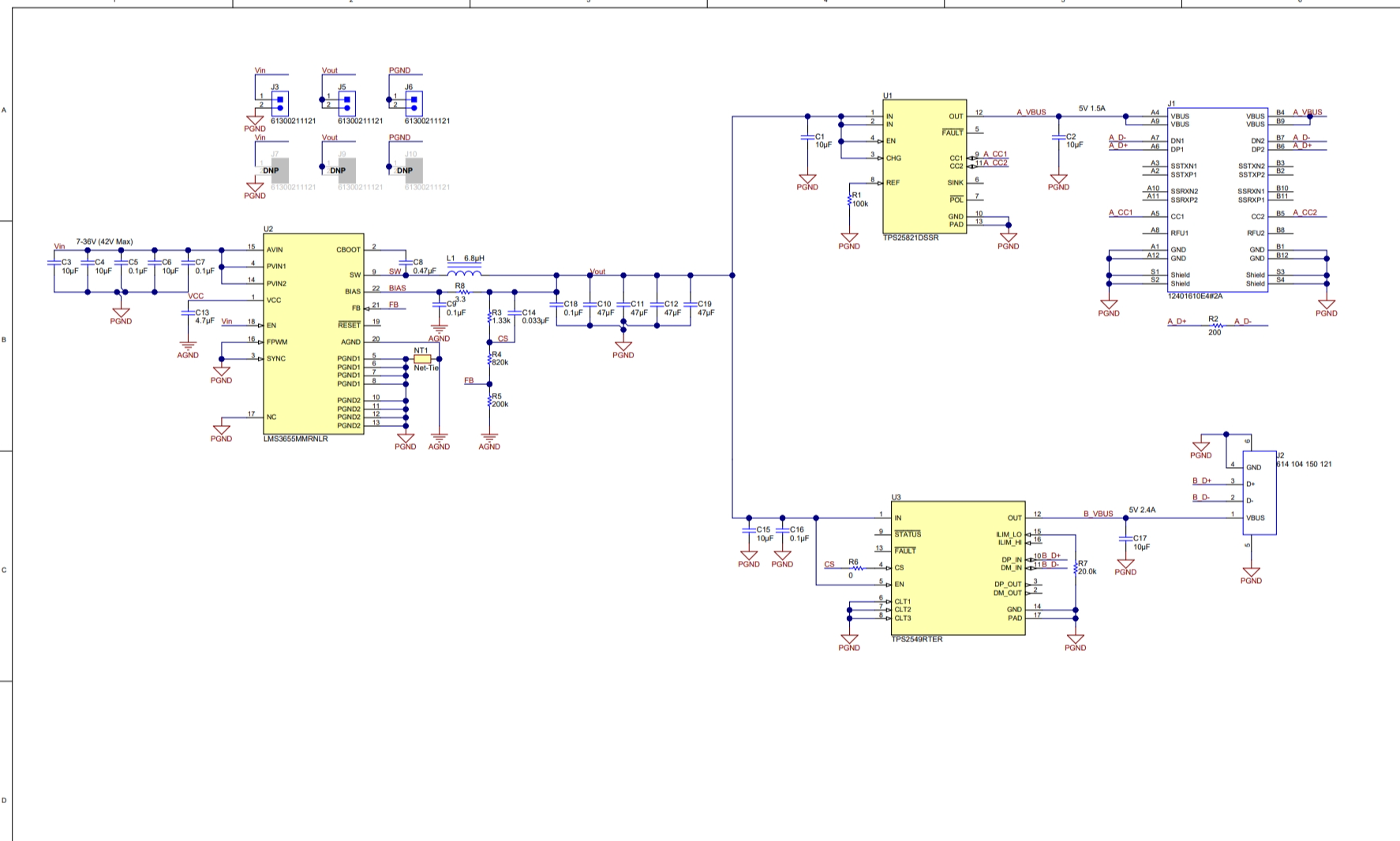Click the B_VBUS net label

point(1099,514)
